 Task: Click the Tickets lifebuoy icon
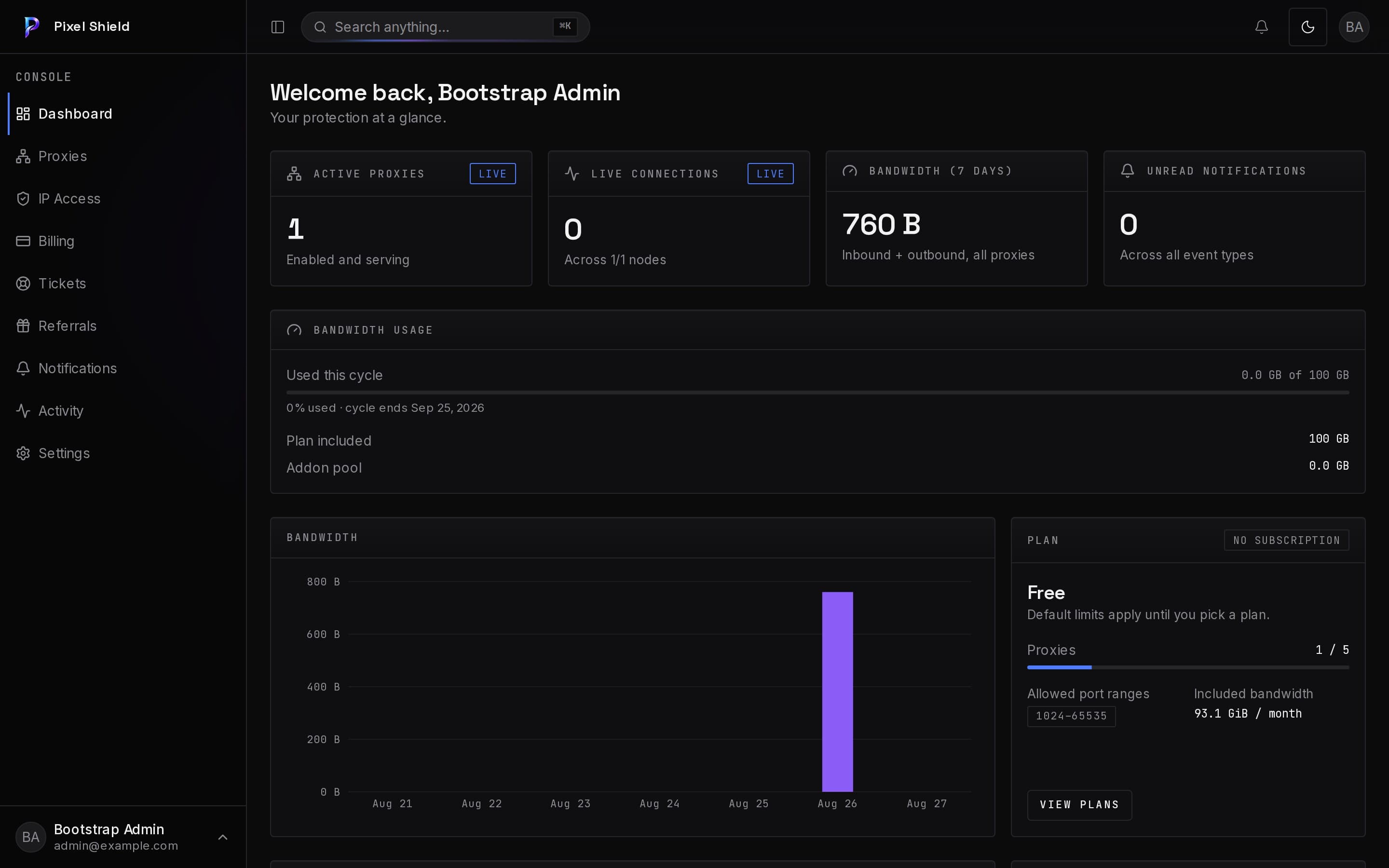23,284
